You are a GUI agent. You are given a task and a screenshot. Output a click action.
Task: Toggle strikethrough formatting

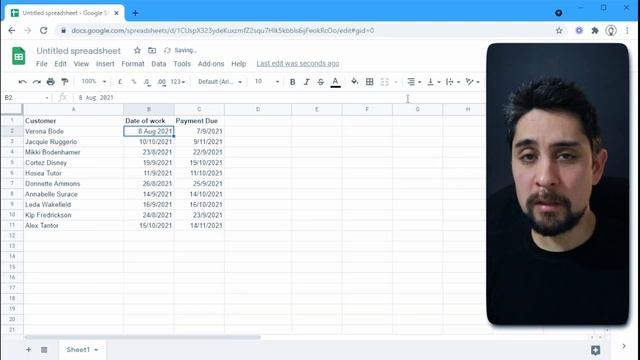point(321,82)
